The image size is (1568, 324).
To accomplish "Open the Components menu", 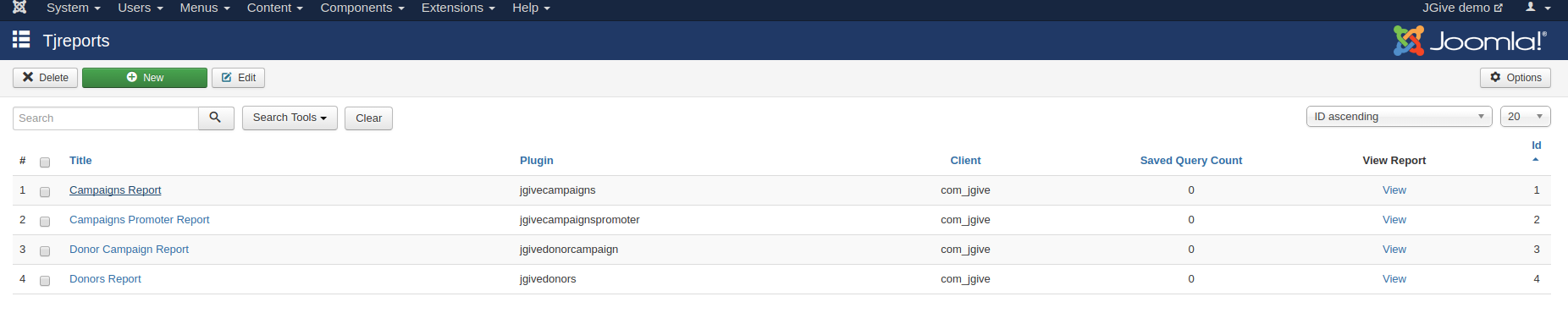I will pyautogui.click(x=362, y=8).
